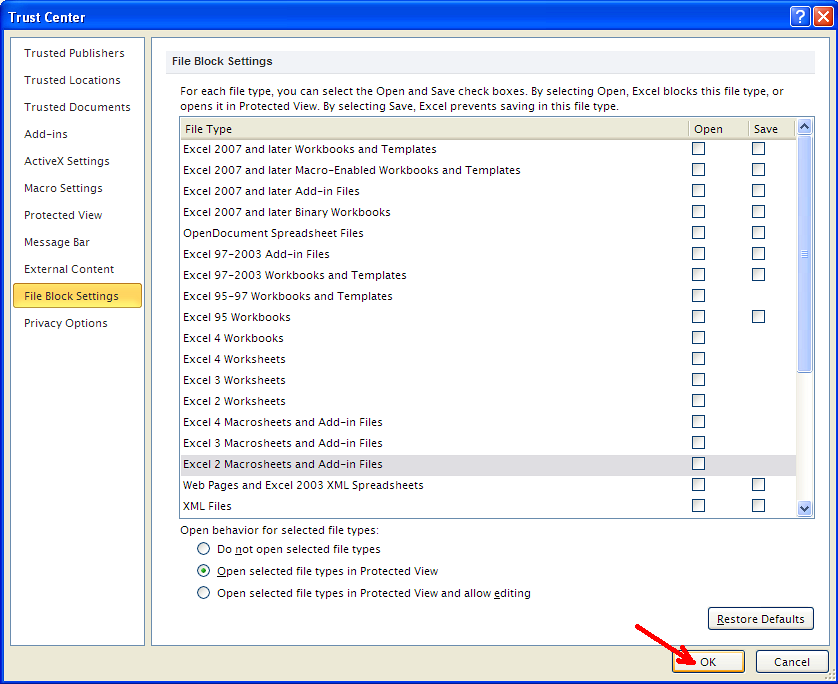Screen dimensions: 838x684
Task: Click the File Type column header
Action: (x=434, y=129)
